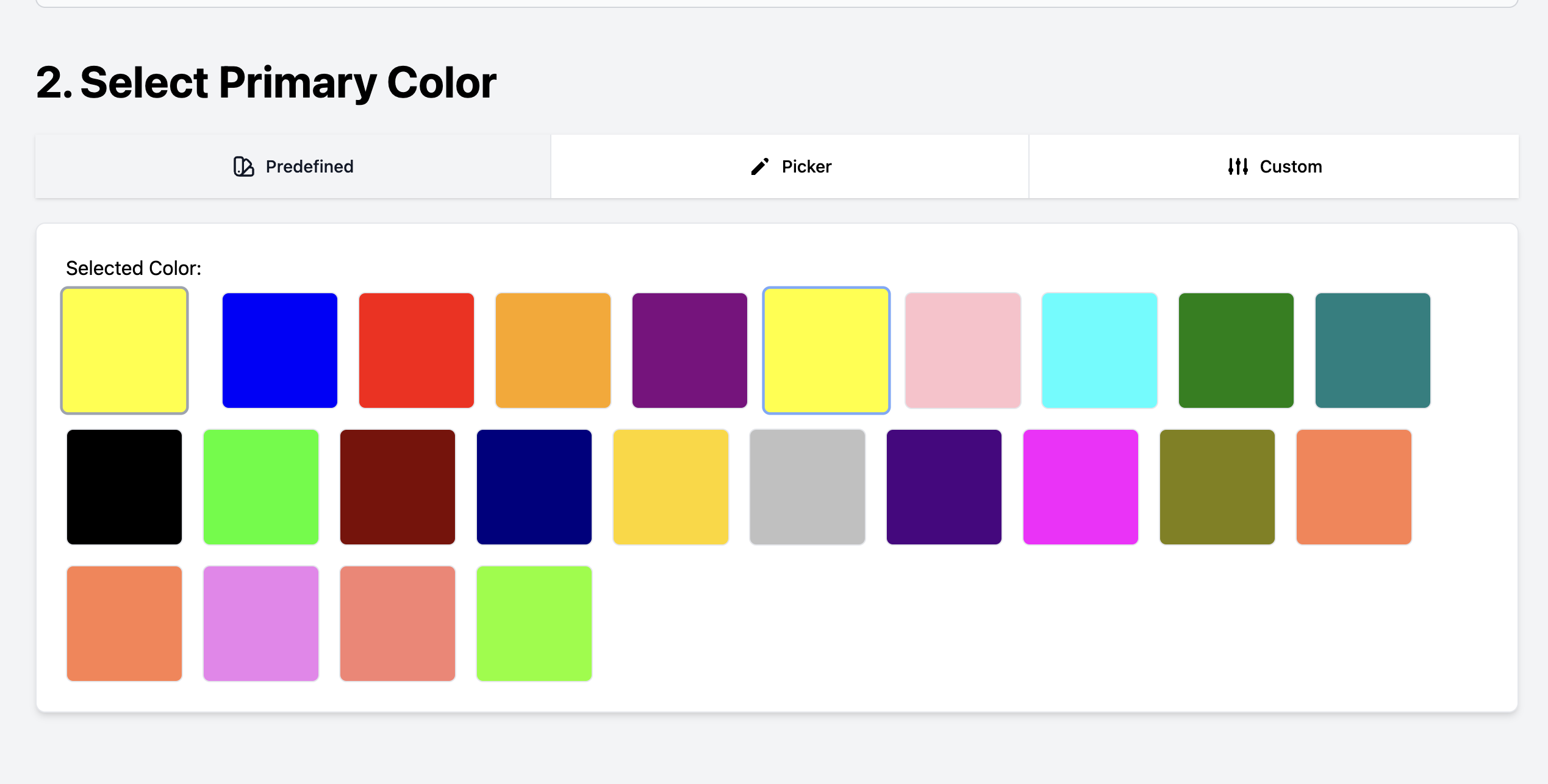
Task: Select the navy blue swatch in row two
Action: (534, 487)
